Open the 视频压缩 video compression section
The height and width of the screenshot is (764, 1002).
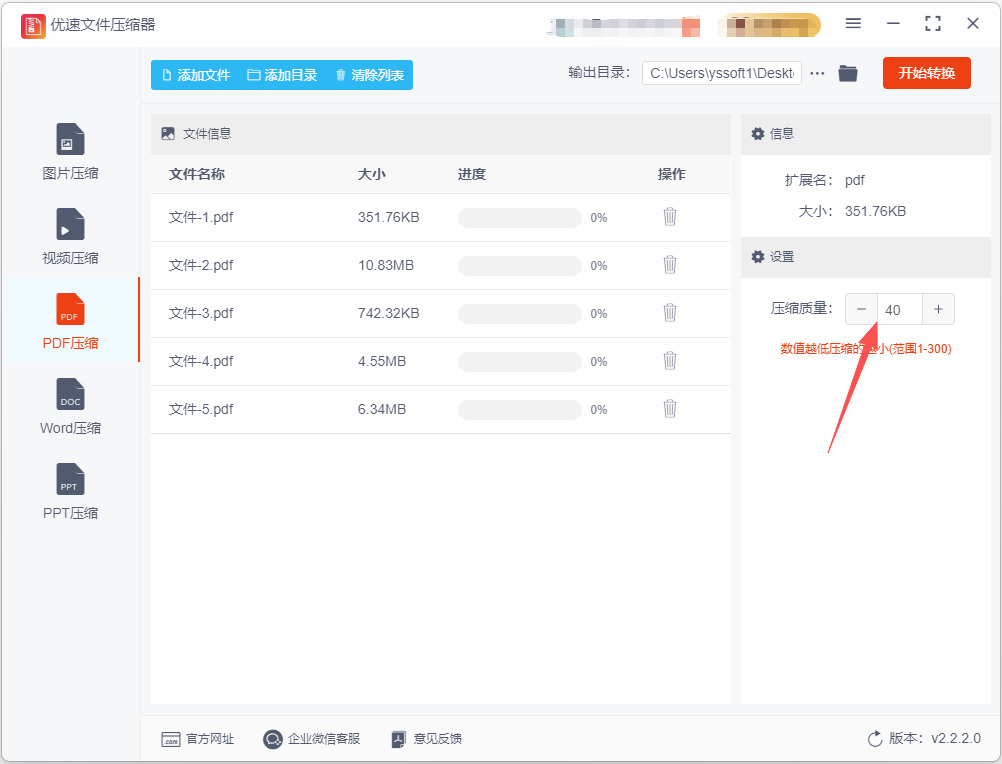click(70, 236)
